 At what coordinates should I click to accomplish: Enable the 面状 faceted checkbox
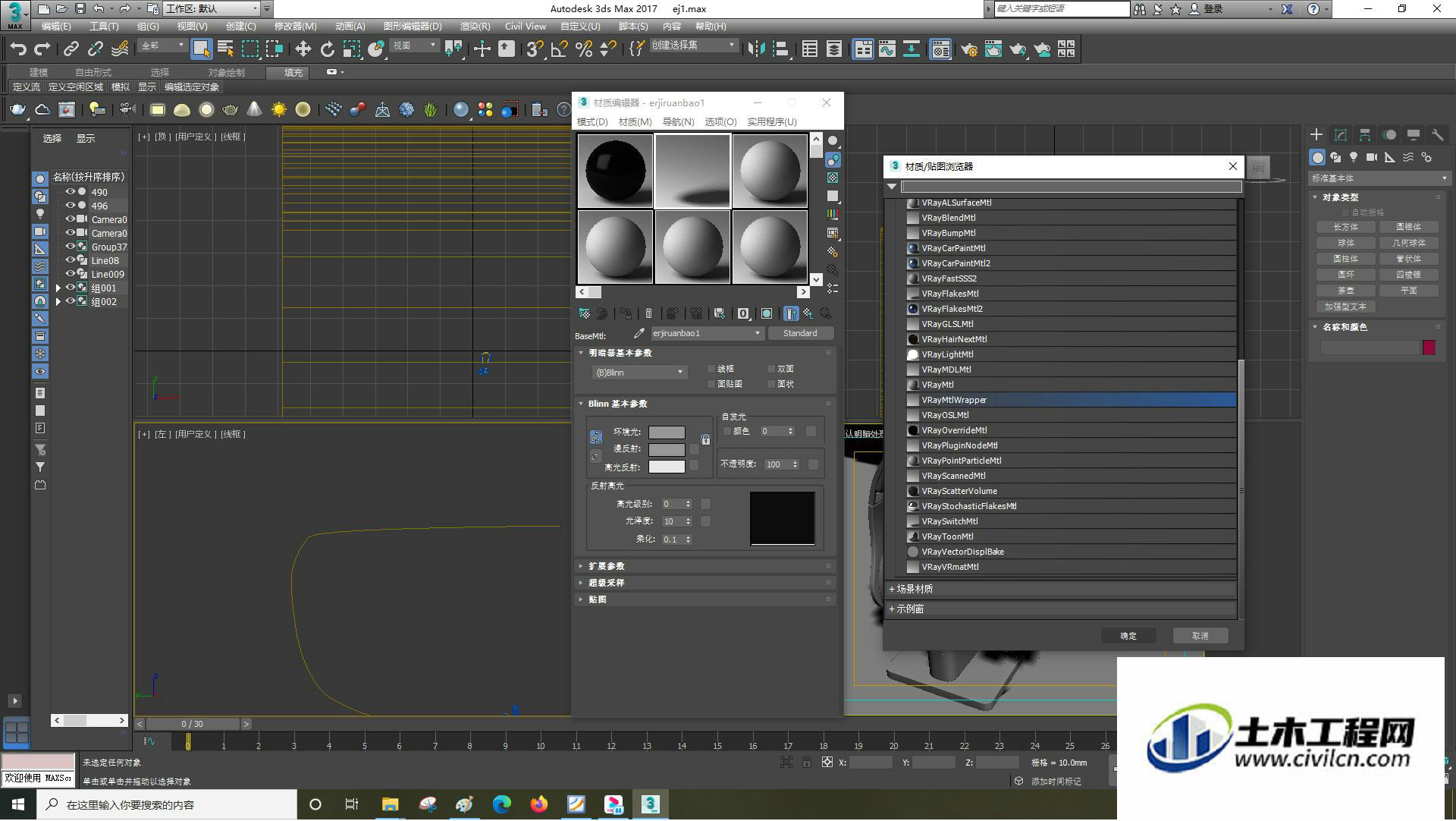pyautogui.click(x=771, y=384)
